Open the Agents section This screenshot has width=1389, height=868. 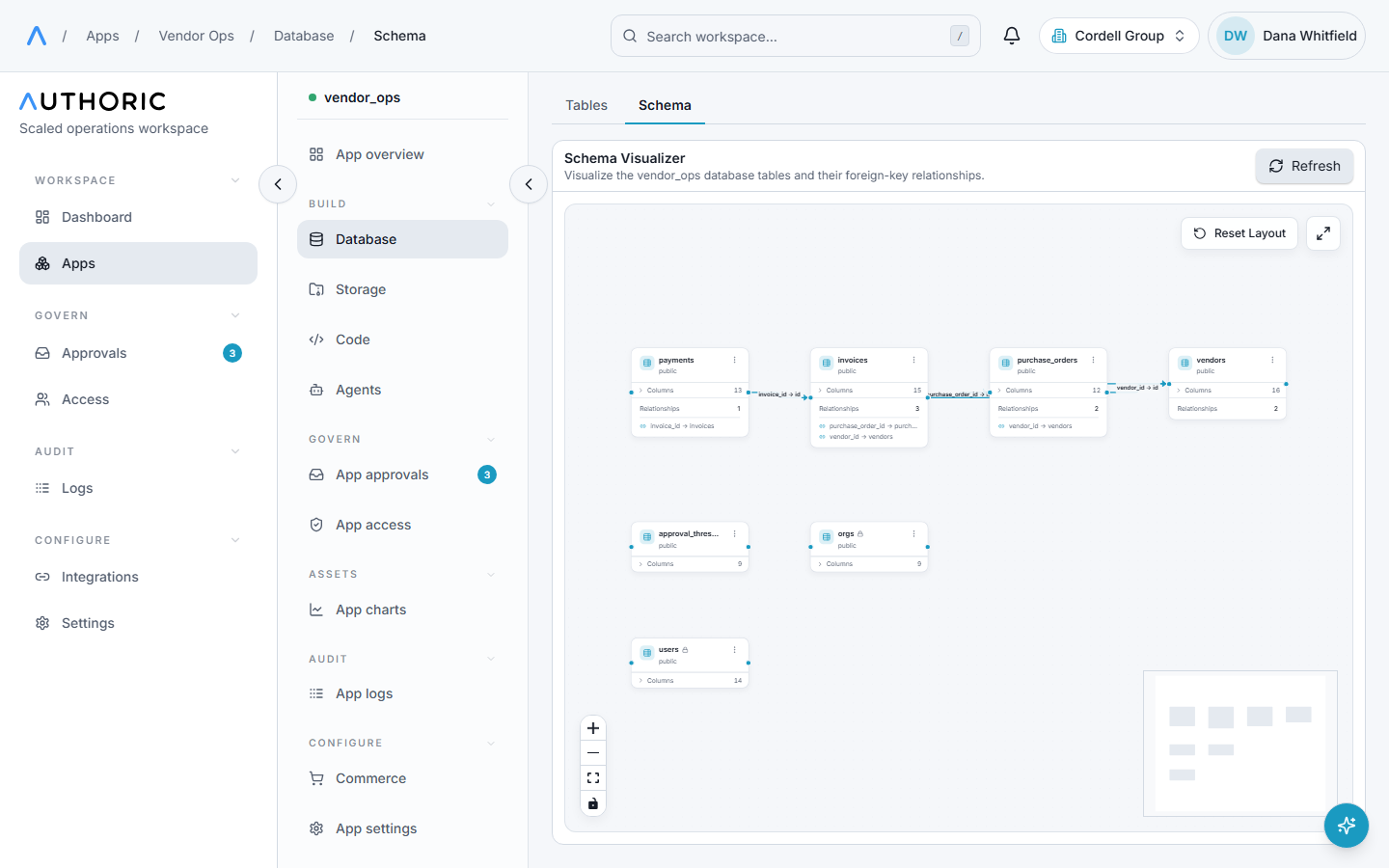pos(402,390)
